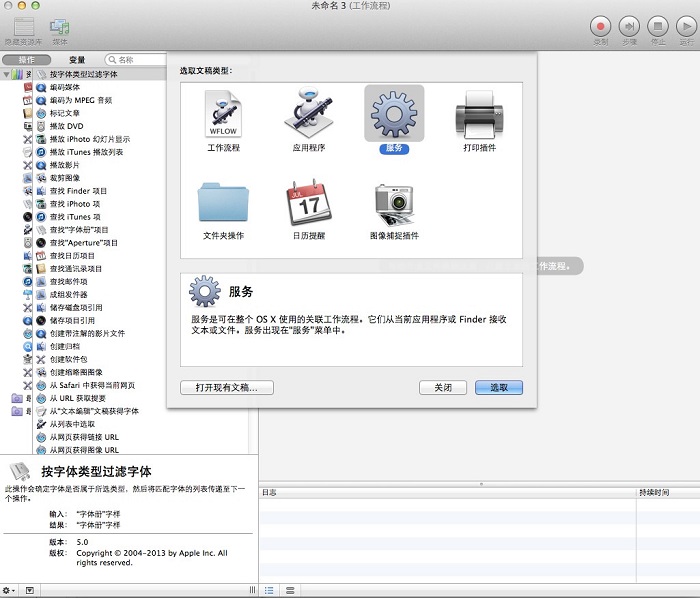Select the 播放影片 action
700x598 pixels.
click(100, 165)
